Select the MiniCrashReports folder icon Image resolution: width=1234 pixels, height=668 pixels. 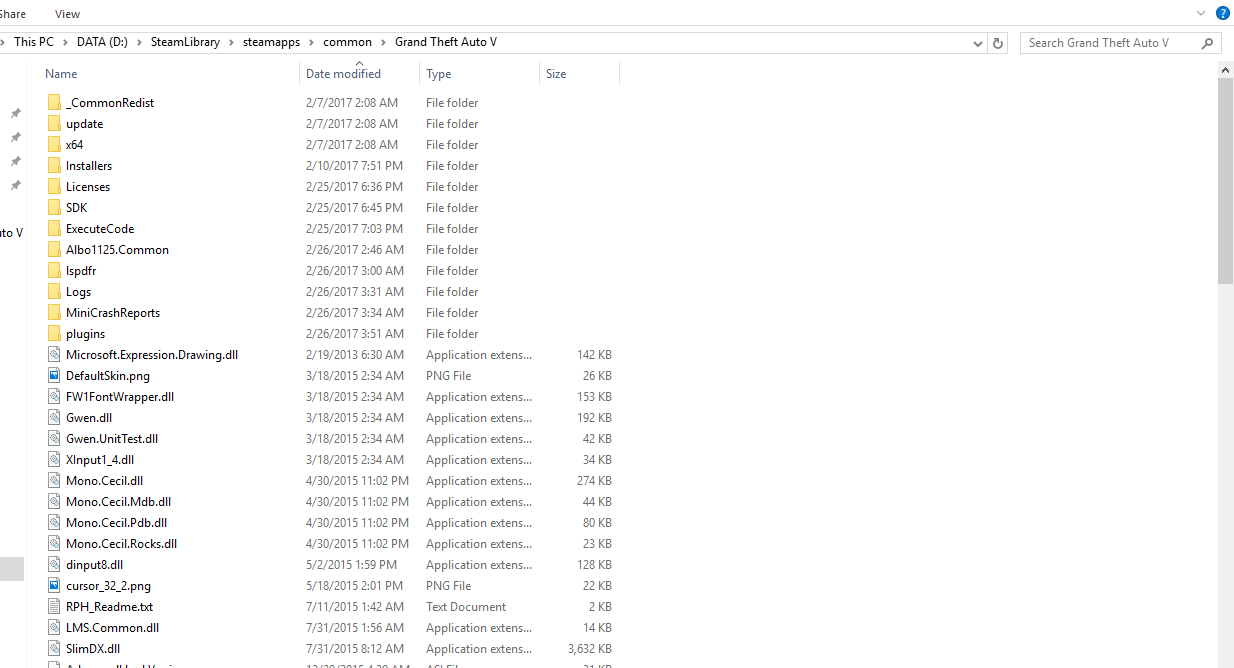54,312
